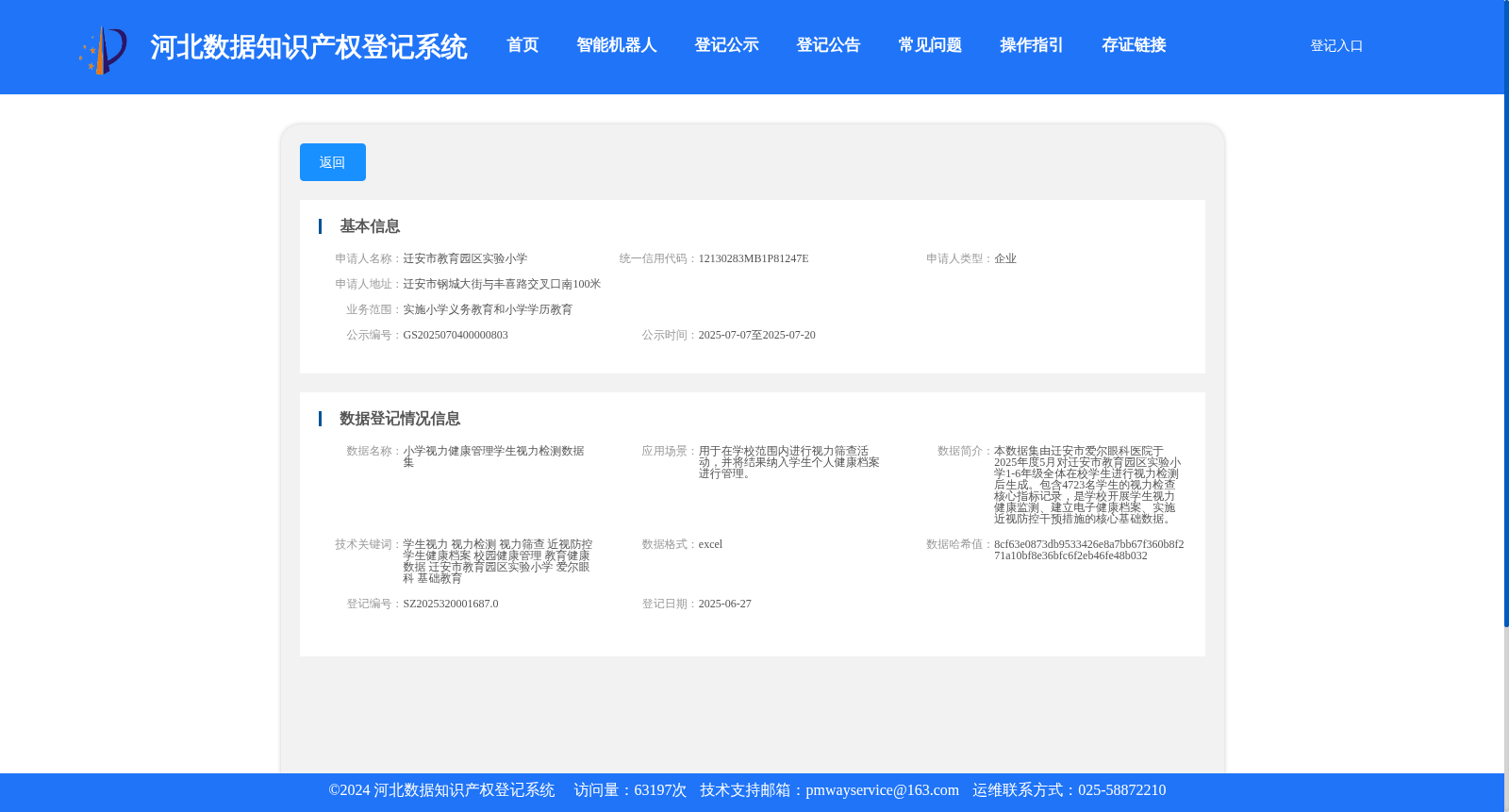Select business scope 实施小学义务教育和小学学历教育
The height and width of the screenshot is (812, 1509).
488,309
